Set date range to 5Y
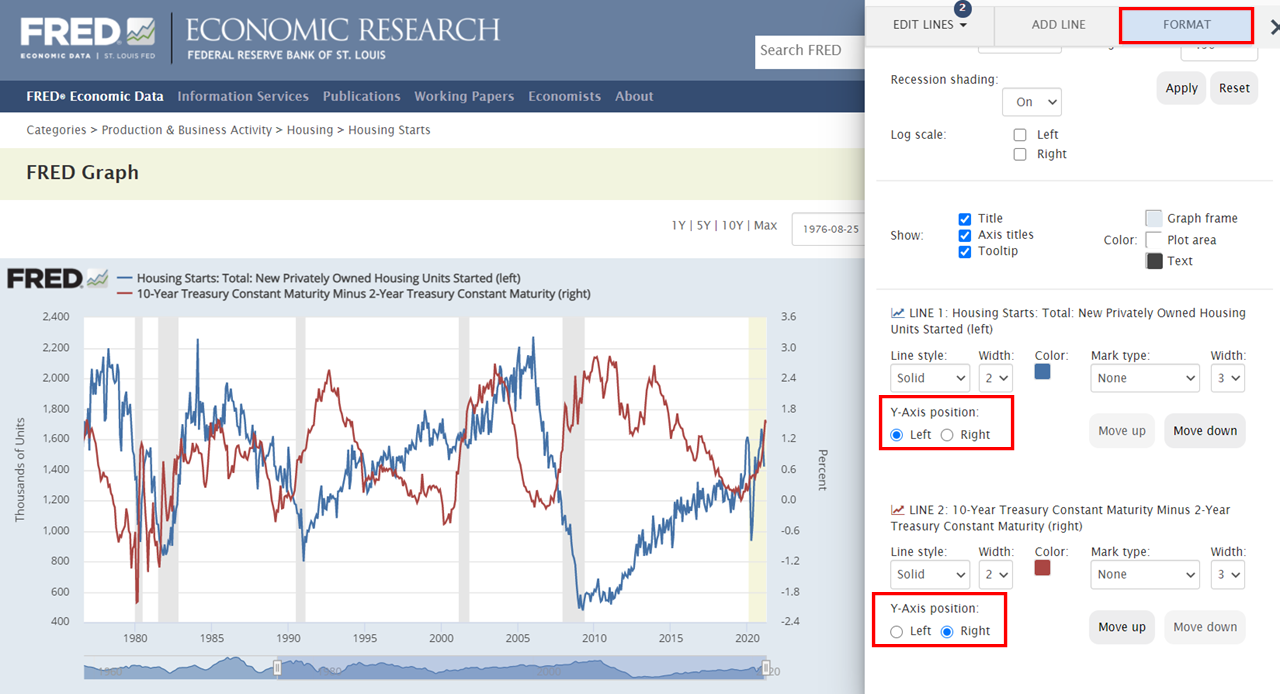This screenshot has height=694, width=1280. [x=703, y=226]
